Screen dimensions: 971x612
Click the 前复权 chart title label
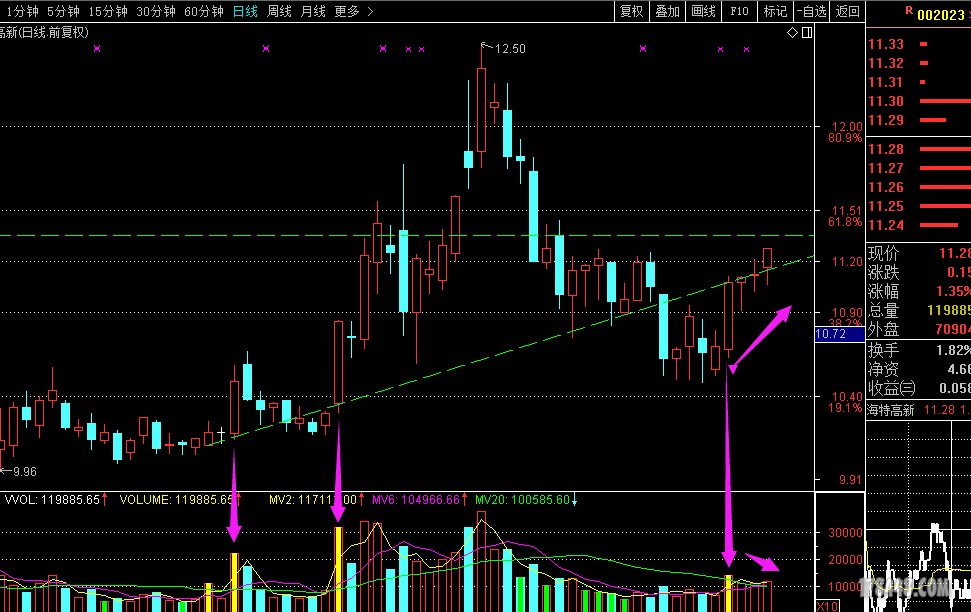pyautogui.click(x=68, y=32)
